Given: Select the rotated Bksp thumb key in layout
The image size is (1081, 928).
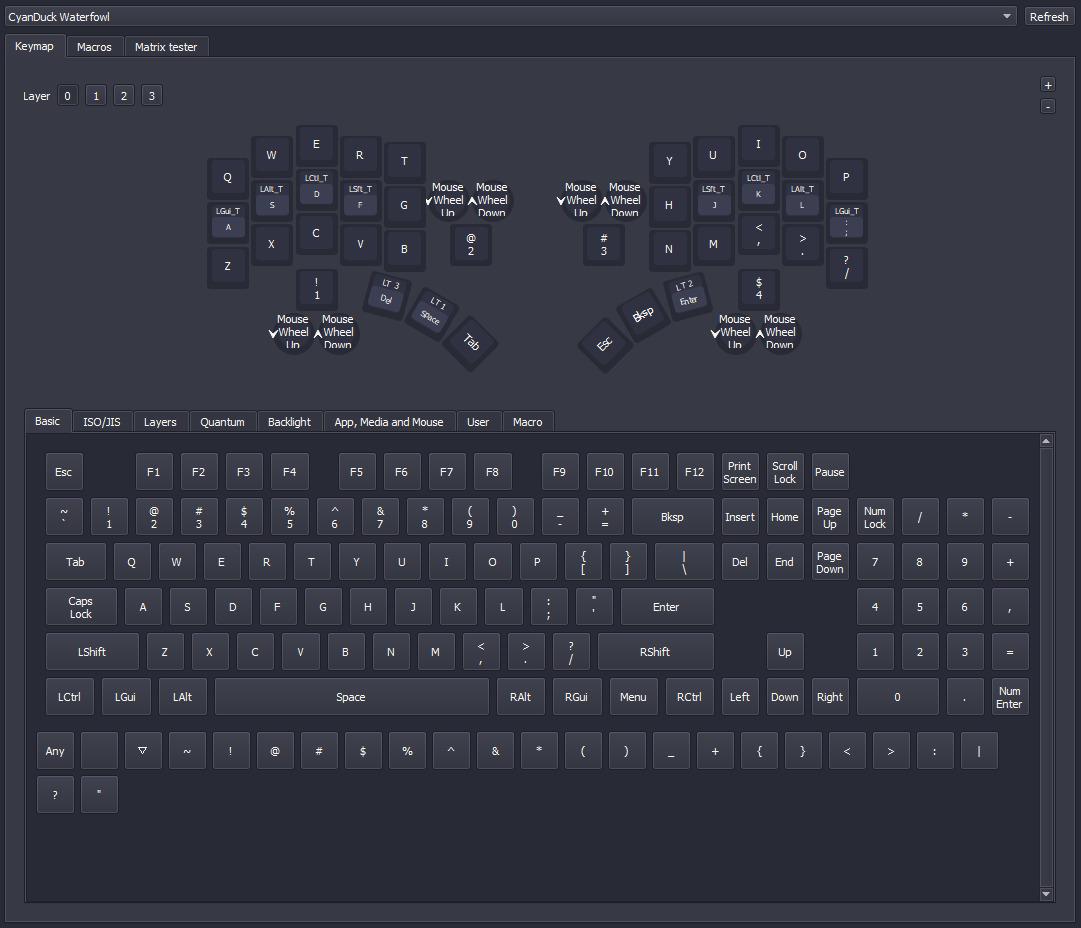Looking at the screenshot, I should (x=642, y=314).
